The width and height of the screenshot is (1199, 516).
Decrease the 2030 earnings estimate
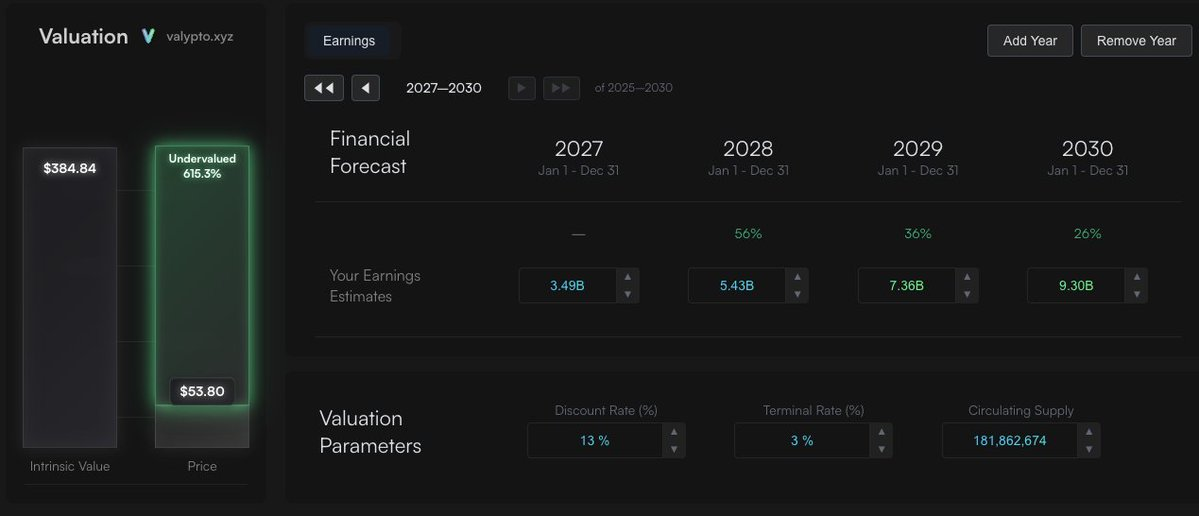coord(1137,294)
